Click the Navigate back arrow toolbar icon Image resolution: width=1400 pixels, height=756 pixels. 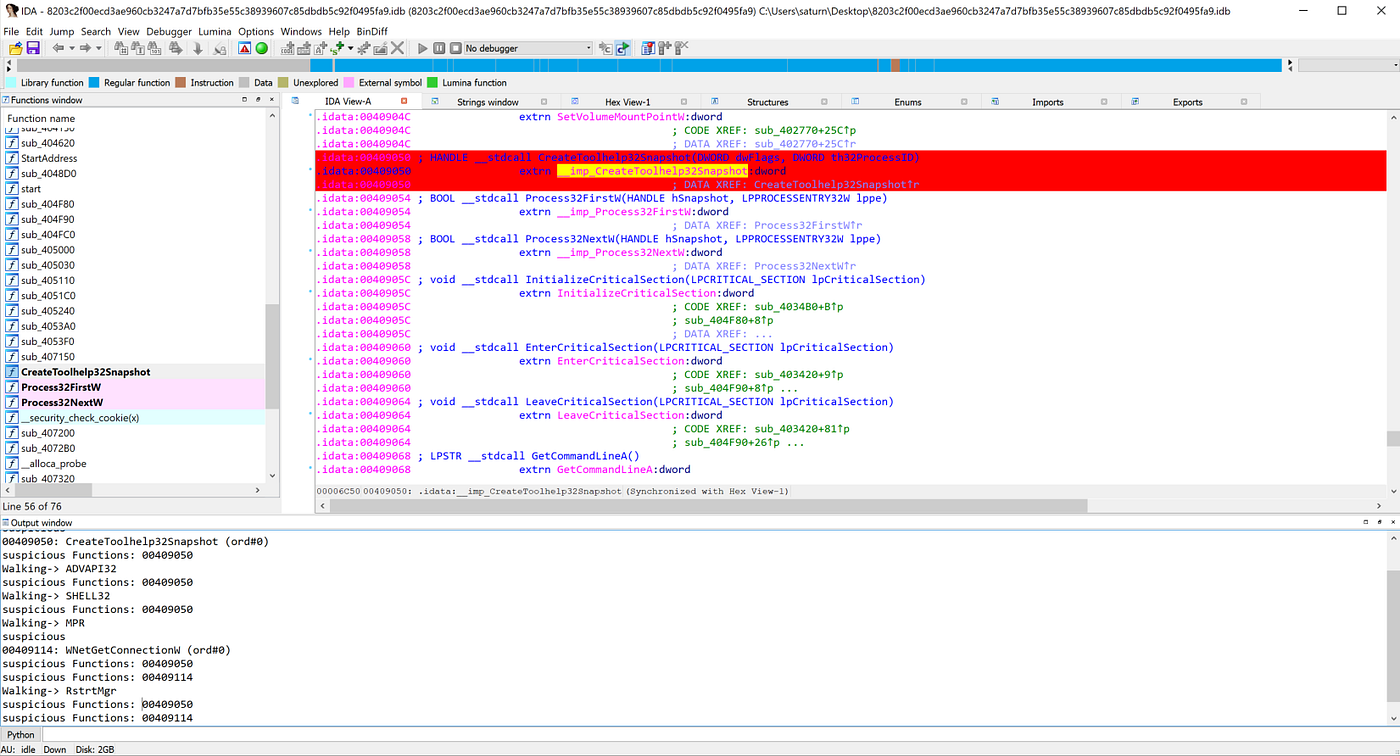pyautogui.click(x=60, y=47)
